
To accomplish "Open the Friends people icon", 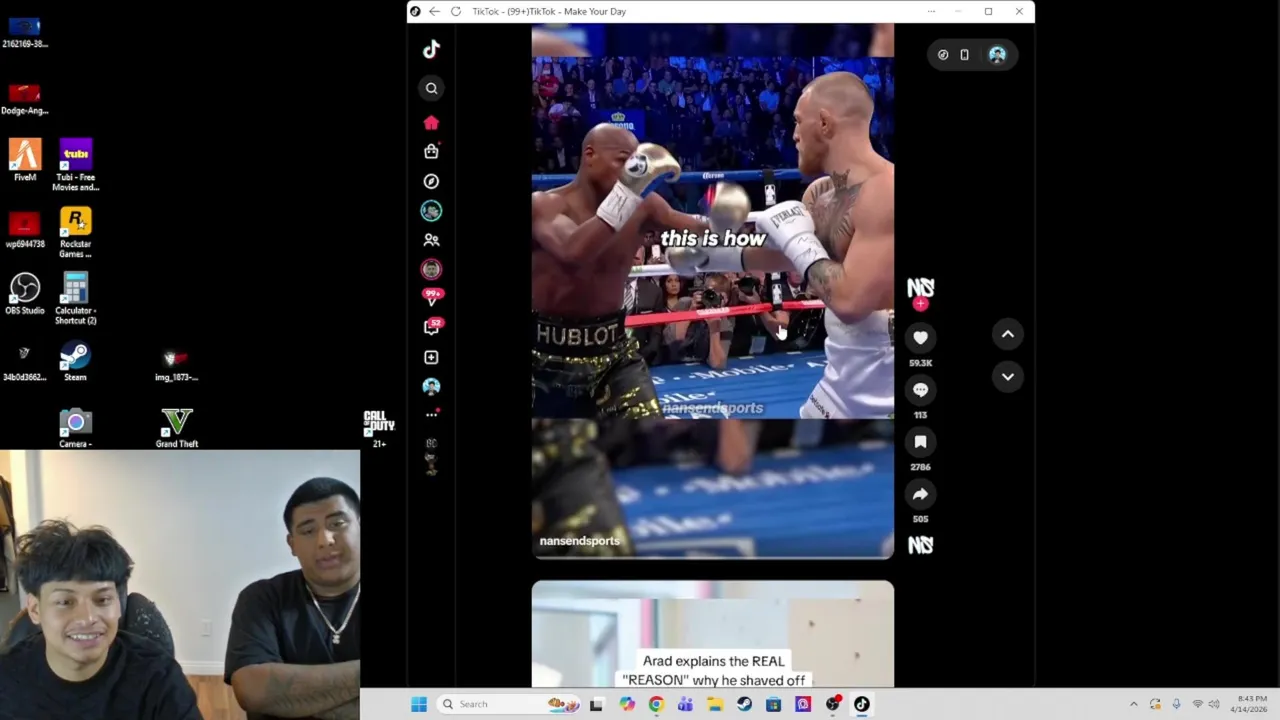I will coord(431,240).
